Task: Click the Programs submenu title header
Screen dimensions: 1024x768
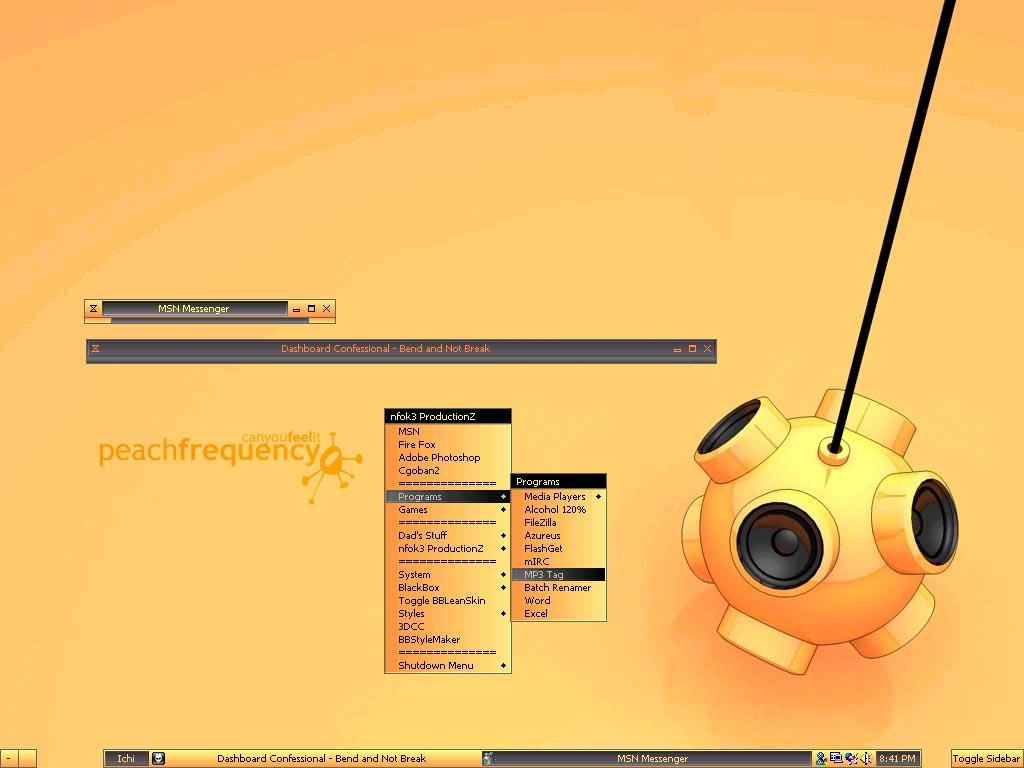Action: [x=558, y=482]
